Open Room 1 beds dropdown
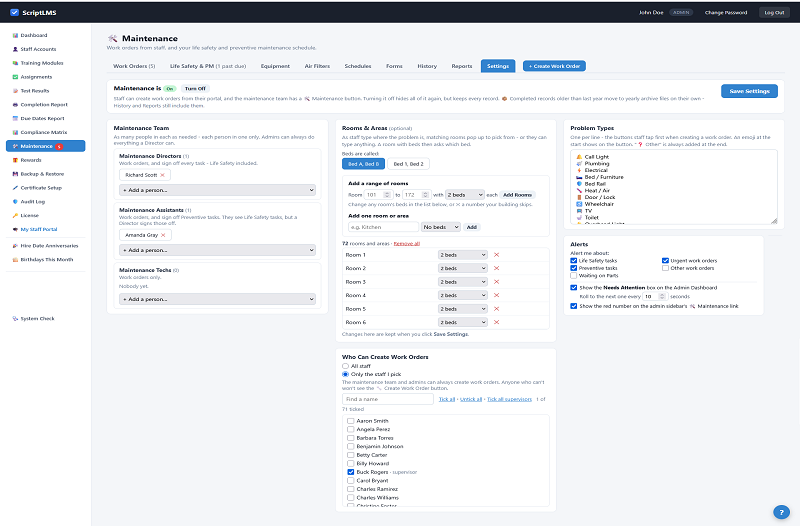The image size is (800, 526). click(463, 255)
